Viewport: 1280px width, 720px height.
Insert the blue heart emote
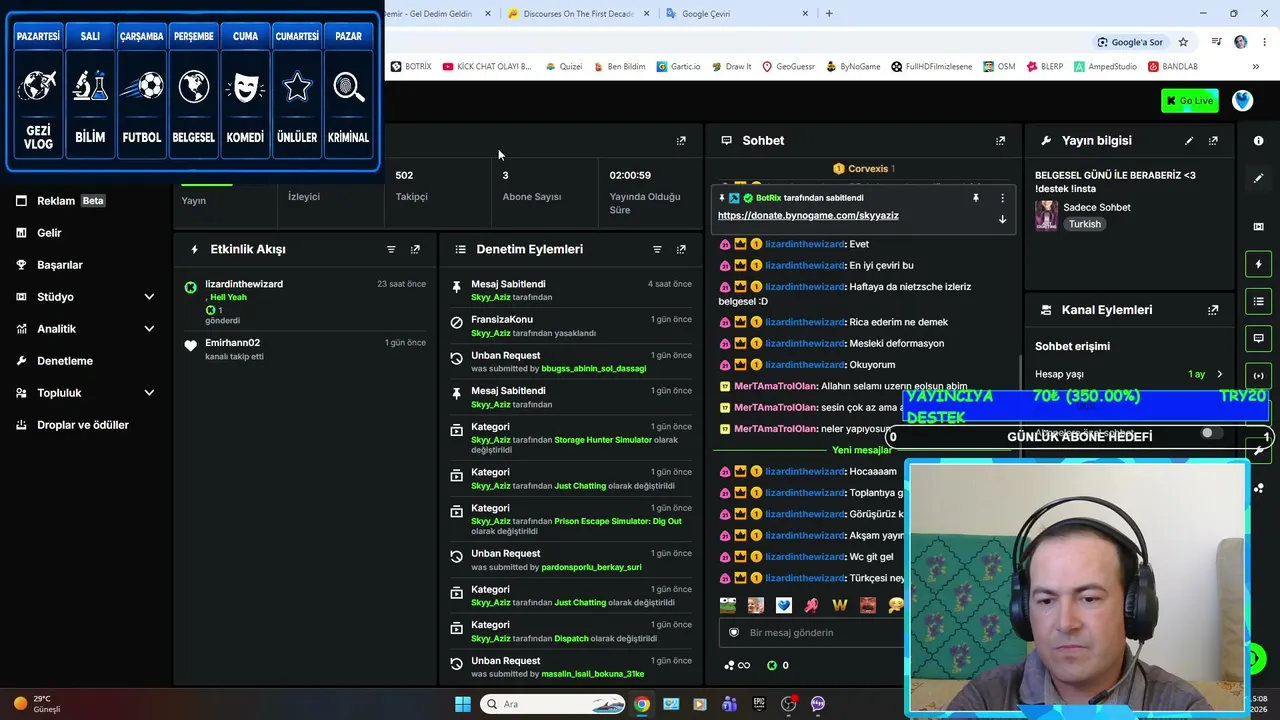tap(784, 605)
